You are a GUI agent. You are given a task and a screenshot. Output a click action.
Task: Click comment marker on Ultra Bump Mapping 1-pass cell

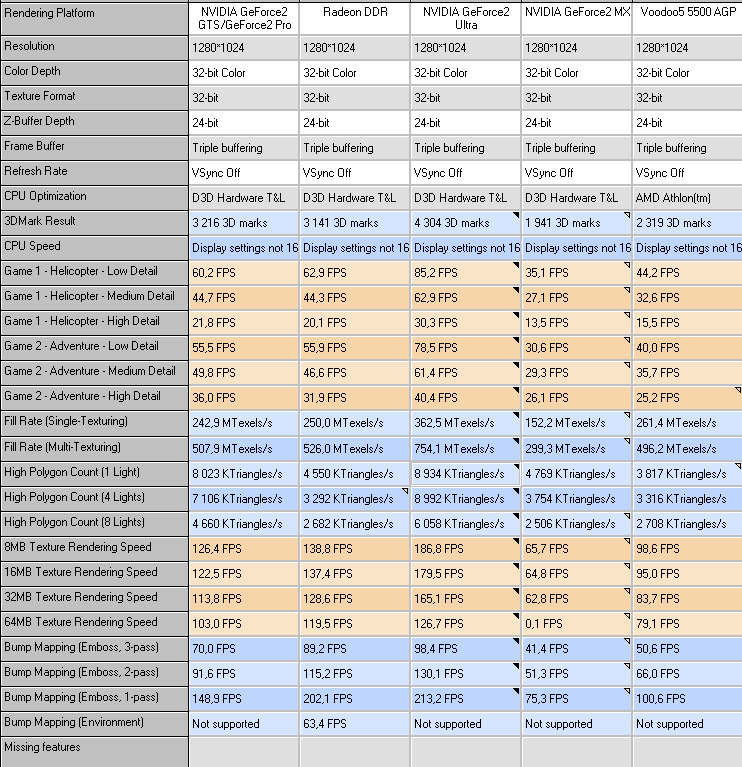pos(516,691)
